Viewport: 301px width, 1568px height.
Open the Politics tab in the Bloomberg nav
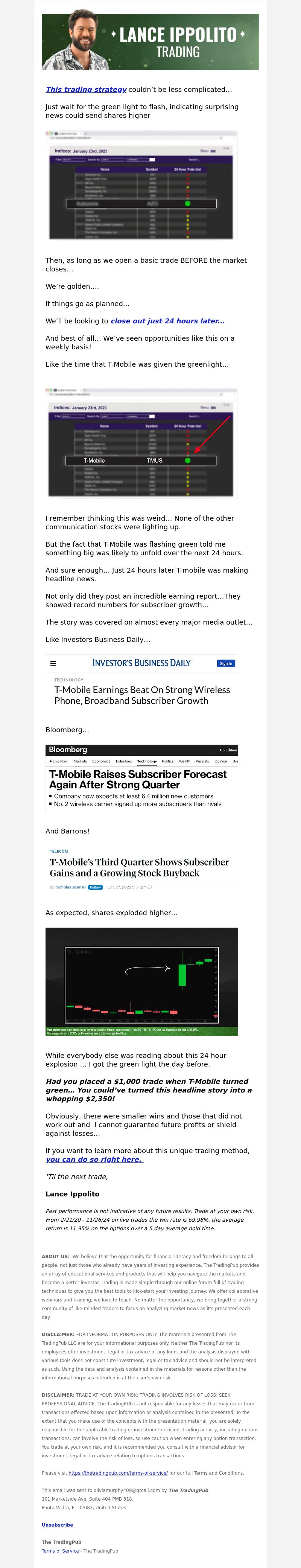168,762
